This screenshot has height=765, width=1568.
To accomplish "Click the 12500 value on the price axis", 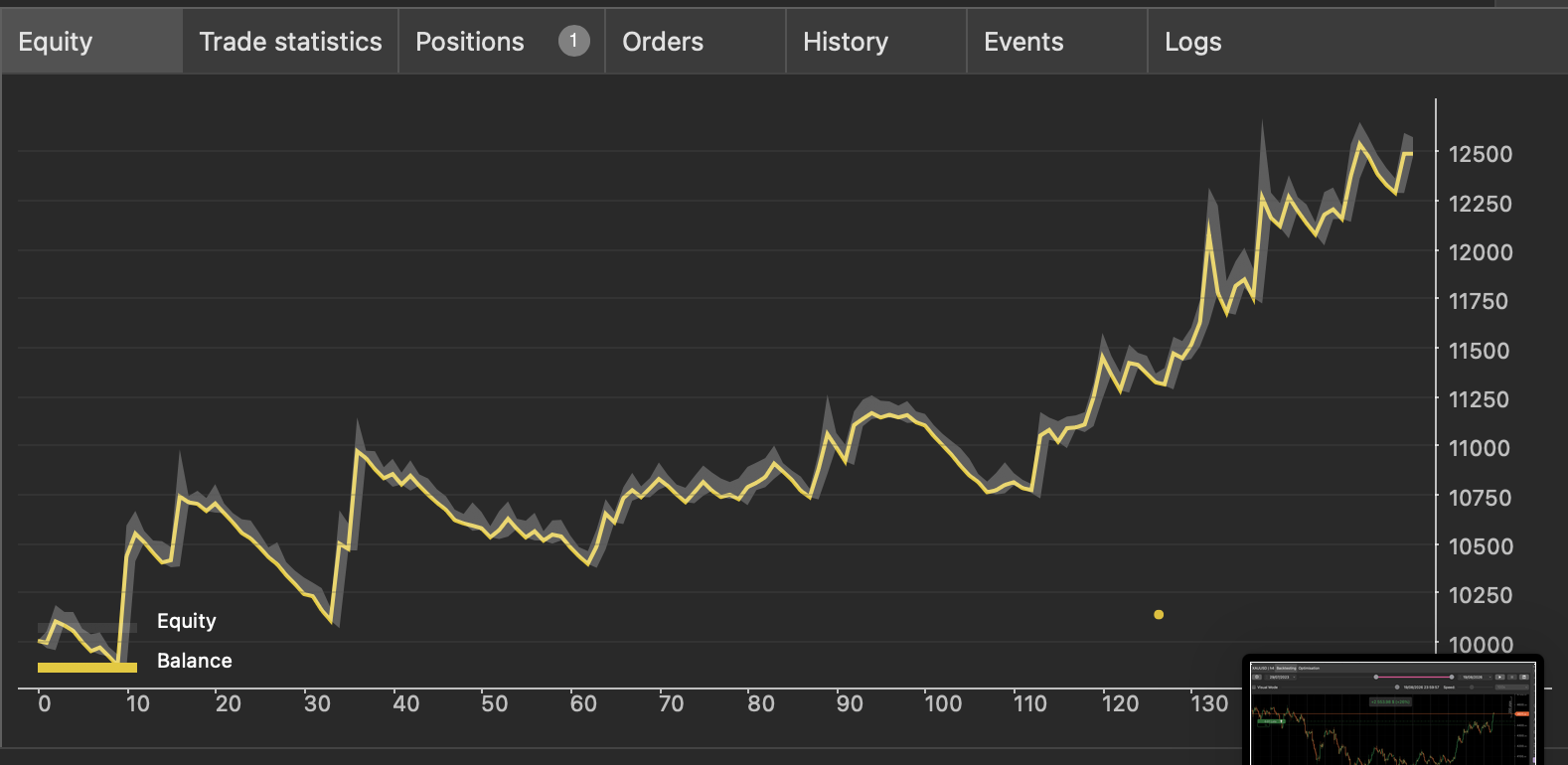I will pyautogui.click(x=1481, y=154).
